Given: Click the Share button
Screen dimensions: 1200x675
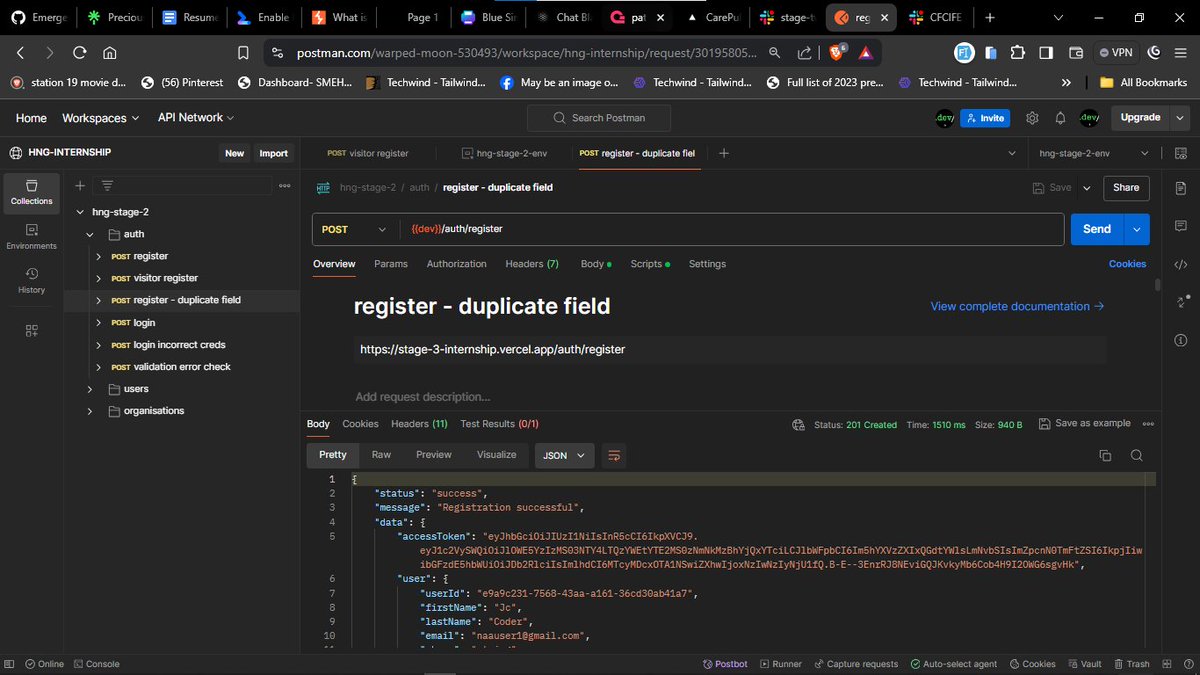Looking at the screenshot, I should coord(1126,187).
